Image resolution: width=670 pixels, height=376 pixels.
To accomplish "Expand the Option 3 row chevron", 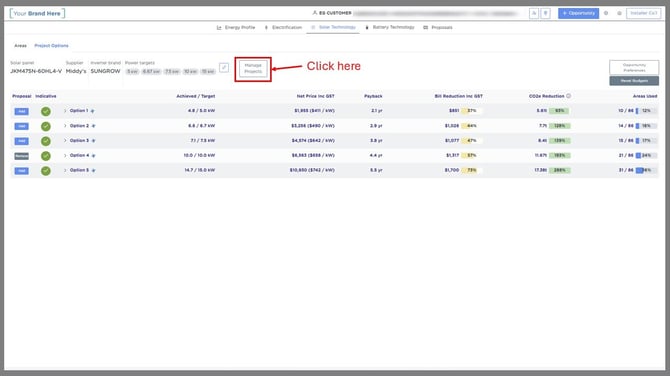I will point(65,141).
